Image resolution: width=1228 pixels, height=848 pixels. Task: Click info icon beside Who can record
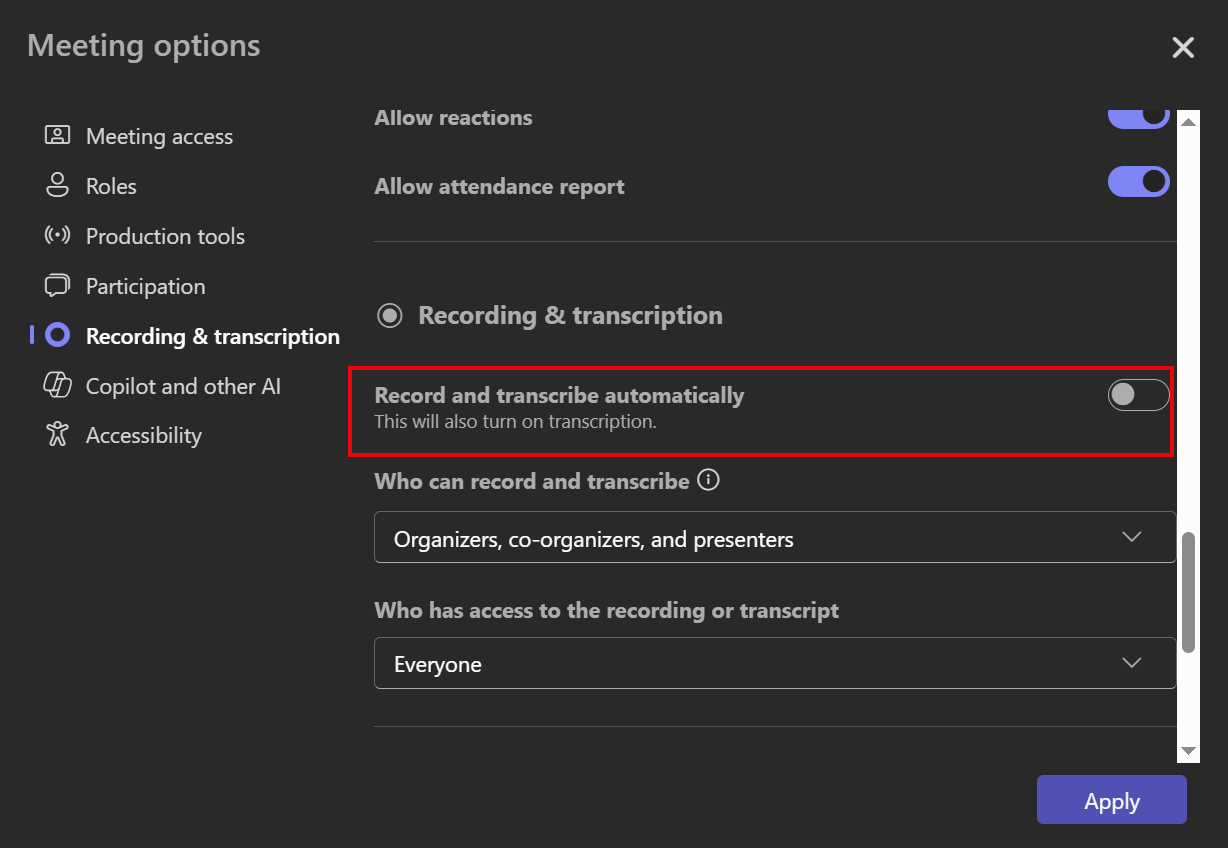click(x=708, y=480)
